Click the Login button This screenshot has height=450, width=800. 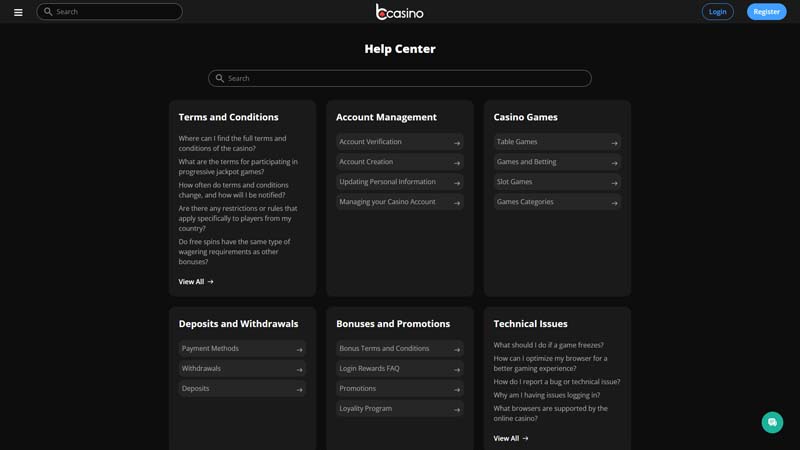click(717, 12)
